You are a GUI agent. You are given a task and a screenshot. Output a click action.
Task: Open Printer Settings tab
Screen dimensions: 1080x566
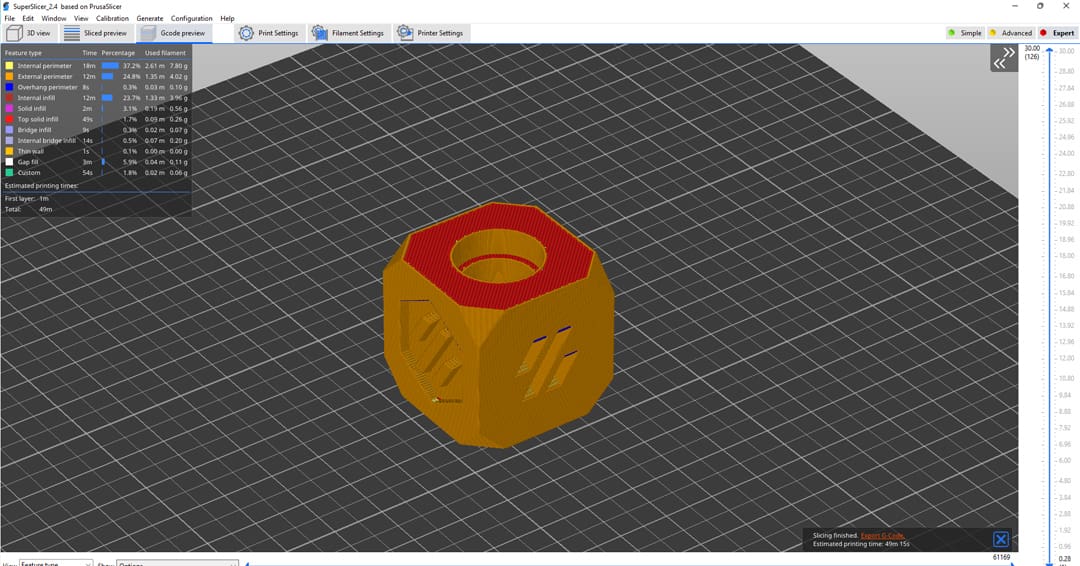(431, 33)
